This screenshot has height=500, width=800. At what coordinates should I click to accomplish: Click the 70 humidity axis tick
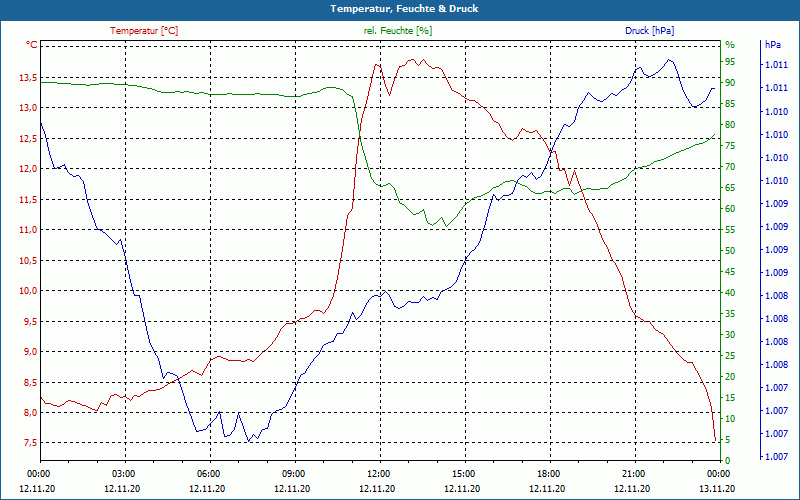point(730,166)
